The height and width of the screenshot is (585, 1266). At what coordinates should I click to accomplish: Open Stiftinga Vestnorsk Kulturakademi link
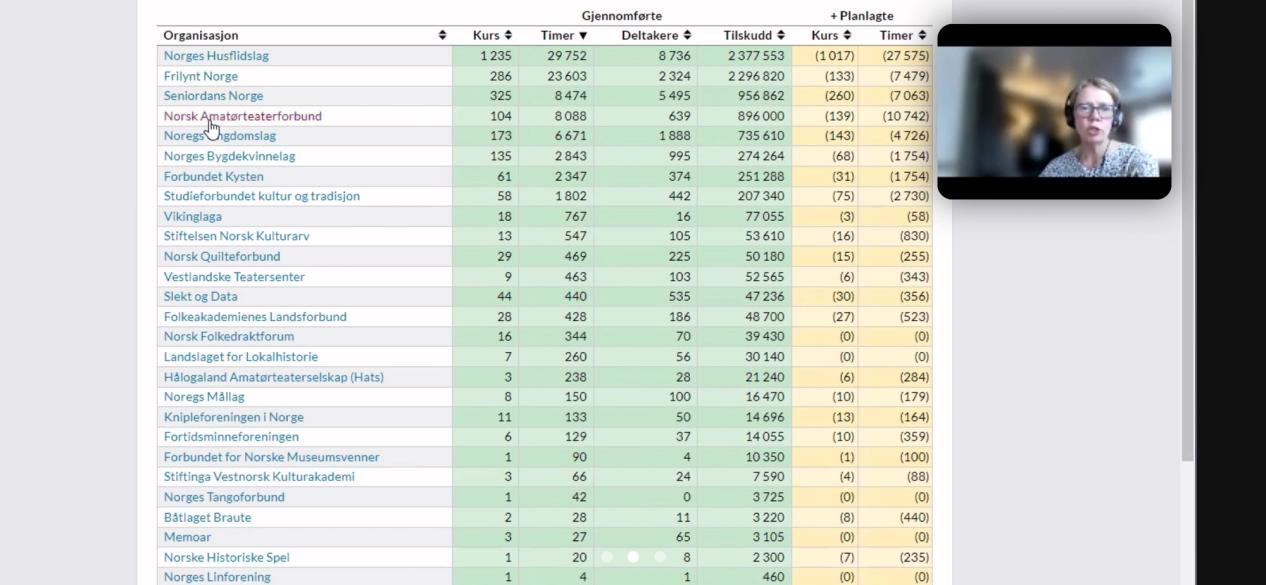click(x=259, y=477)
